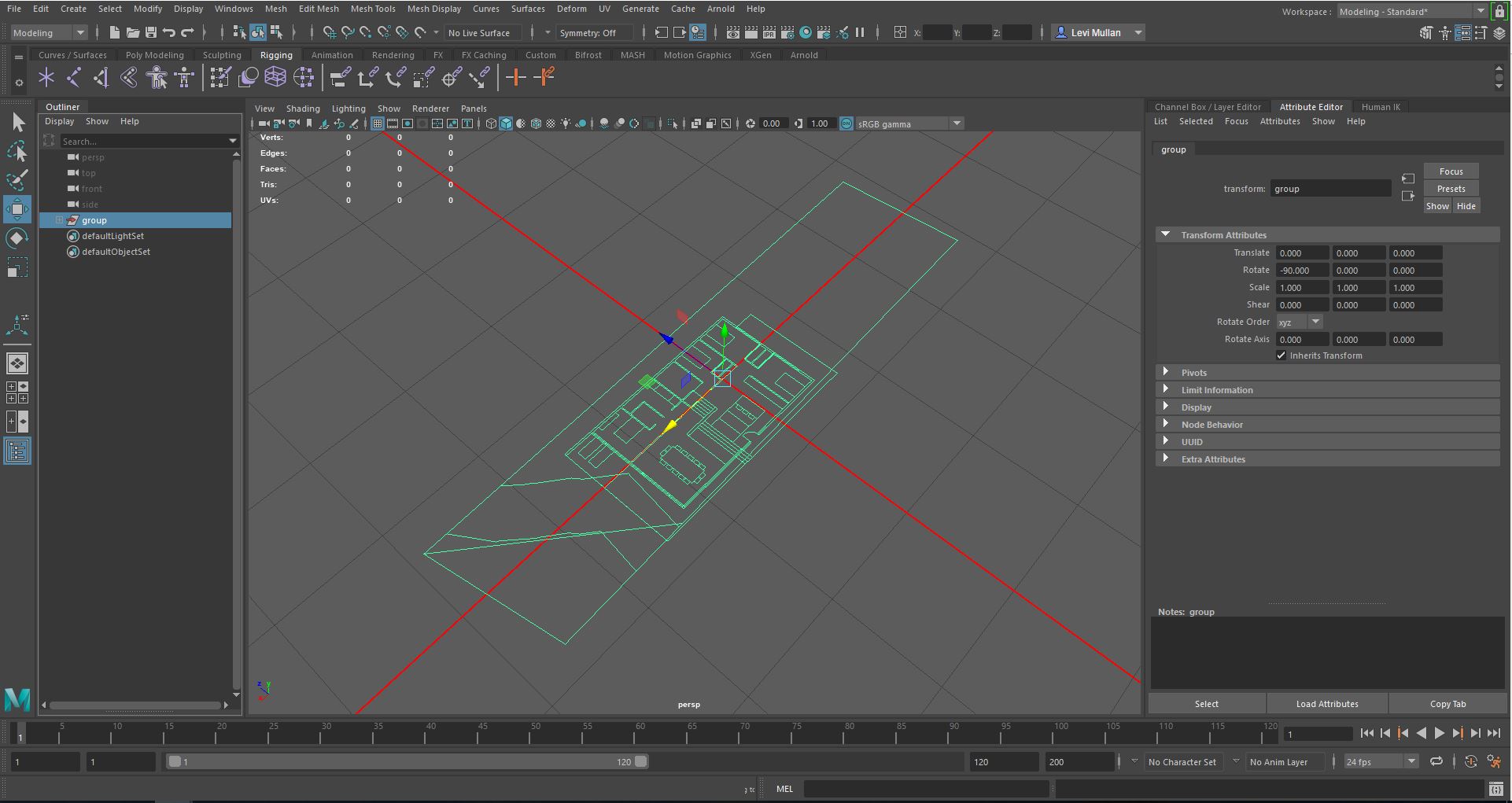Toggle loop playback mode
1512x803 pixels.
click(x=1436, y=761)
